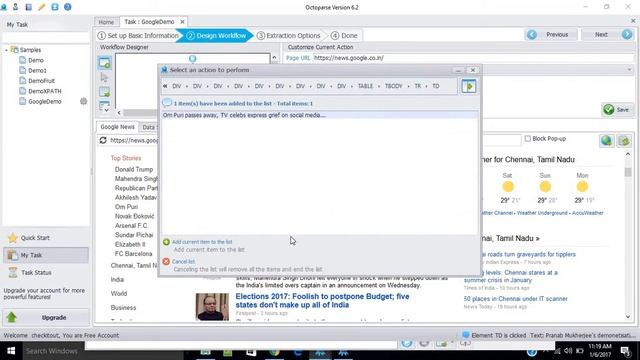This screenshot has width=640, height=360.
Task: Click the Octoparse icon in taskbar
Action: click(x=320, y=352)
